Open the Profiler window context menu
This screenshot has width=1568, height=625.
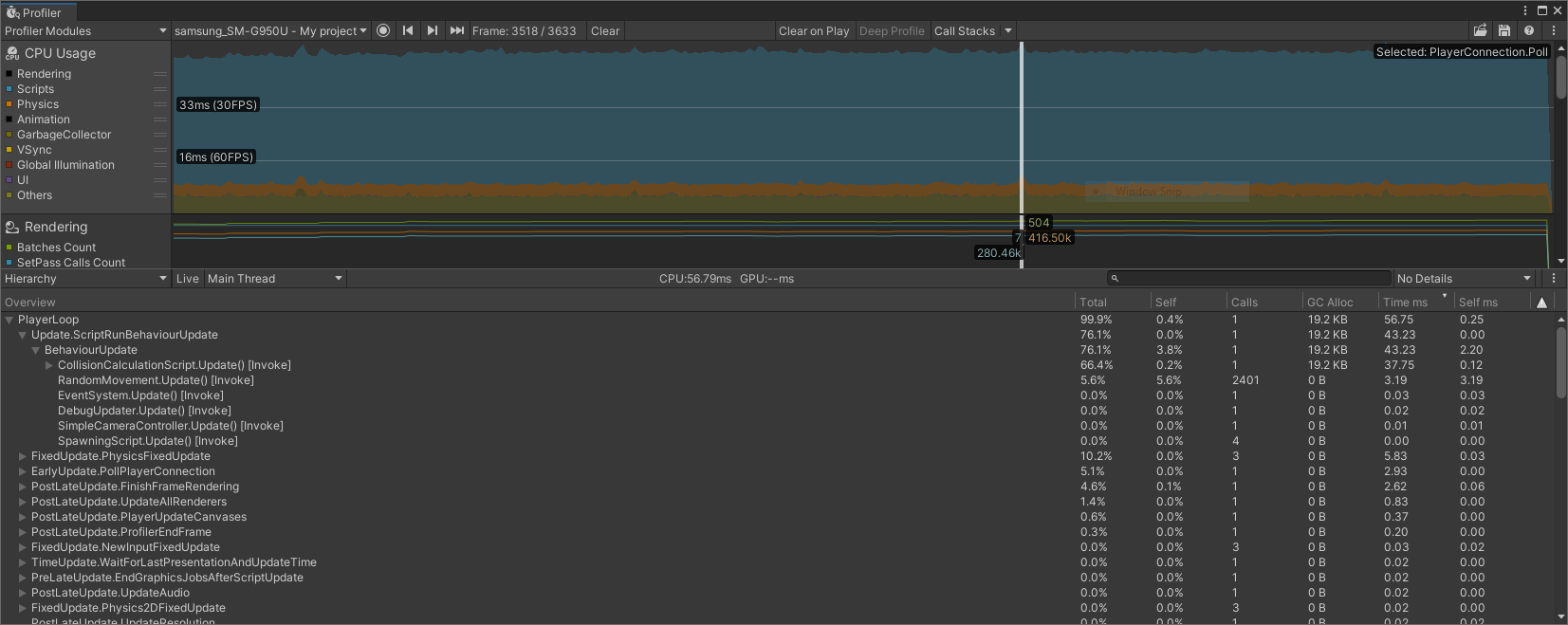tap(1525, 10)
